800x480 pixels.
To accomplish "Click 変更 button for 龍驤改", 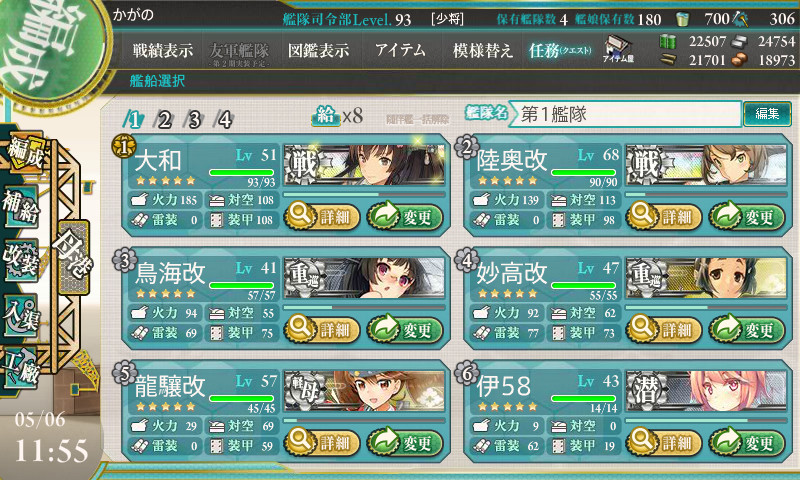I will pyautogui.click(x=405, y=442).
